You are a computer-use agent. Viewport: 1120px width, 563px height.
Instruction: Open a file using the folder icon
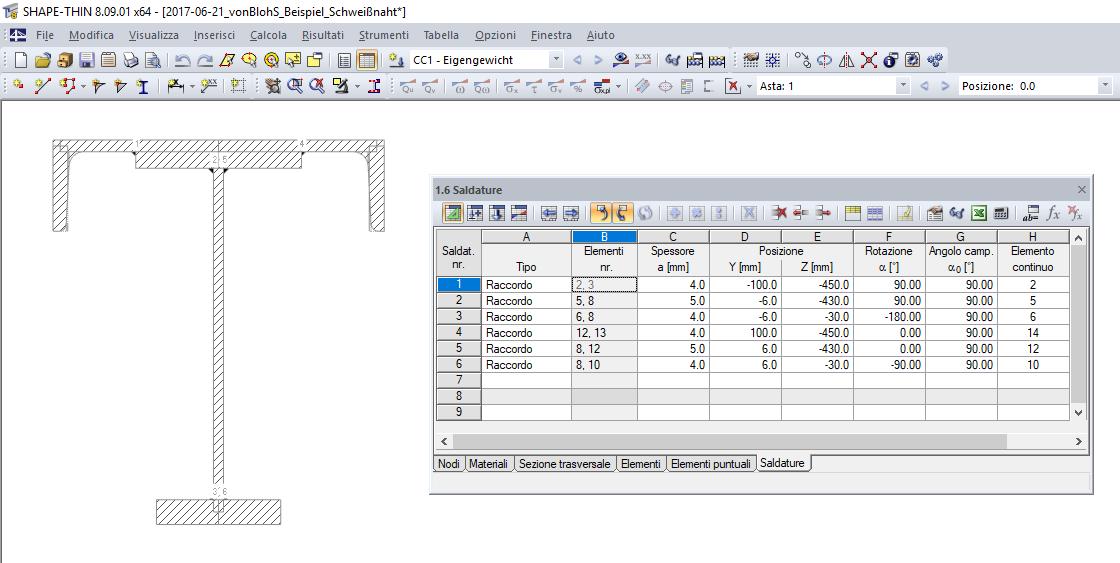(x=43, y=60)
